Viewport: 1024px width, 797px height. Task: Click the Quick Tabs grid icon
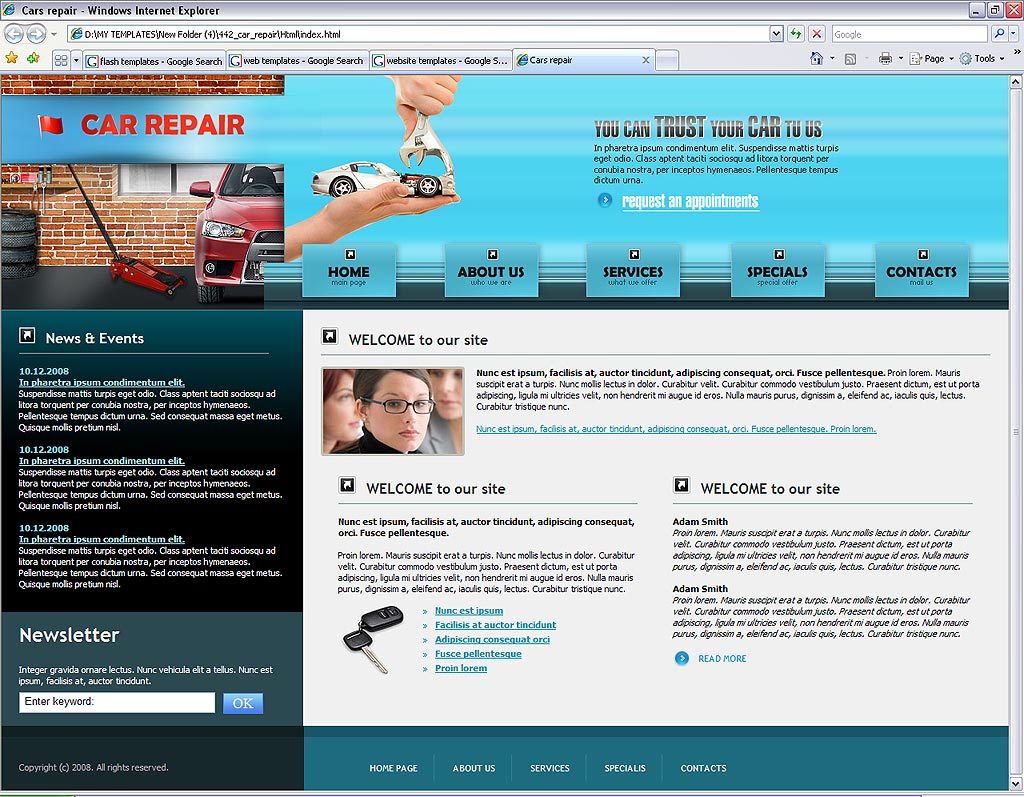click(61, 60)
